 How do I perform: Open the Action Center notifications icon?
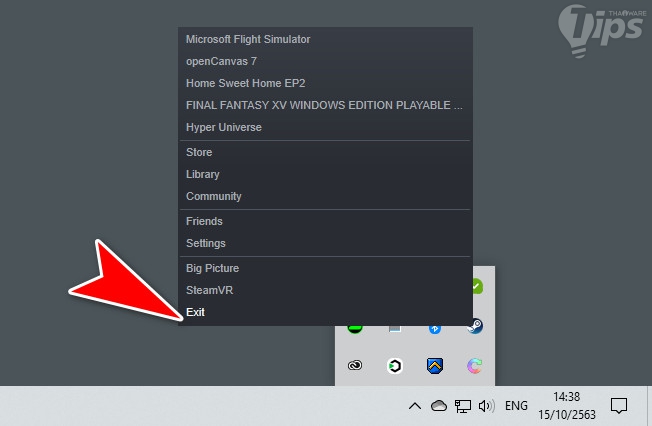[x=619, y=406]
